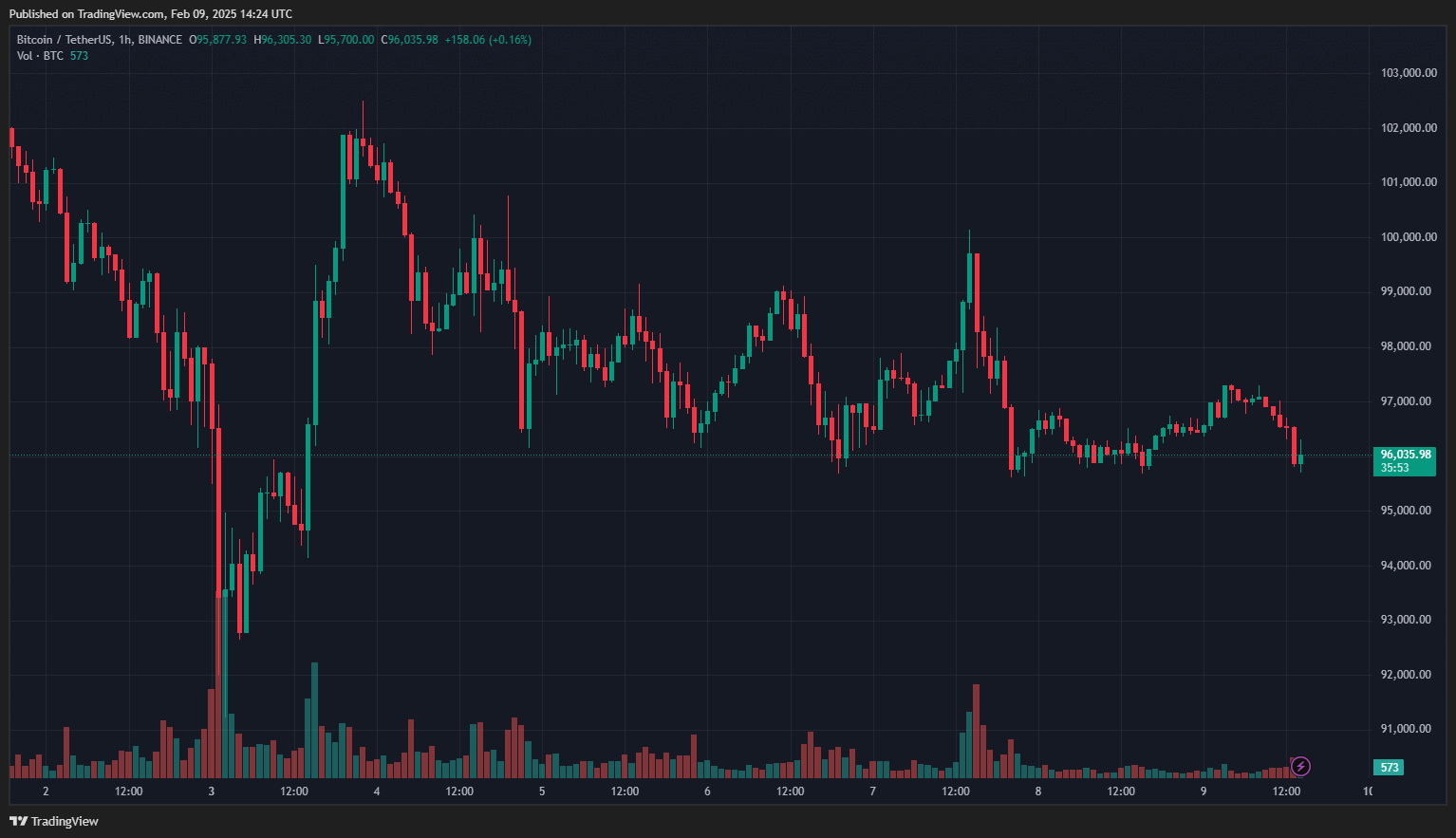Click the 98,000.00 price axis label
Screen dimensions: 1456x838
(1406, 346)
